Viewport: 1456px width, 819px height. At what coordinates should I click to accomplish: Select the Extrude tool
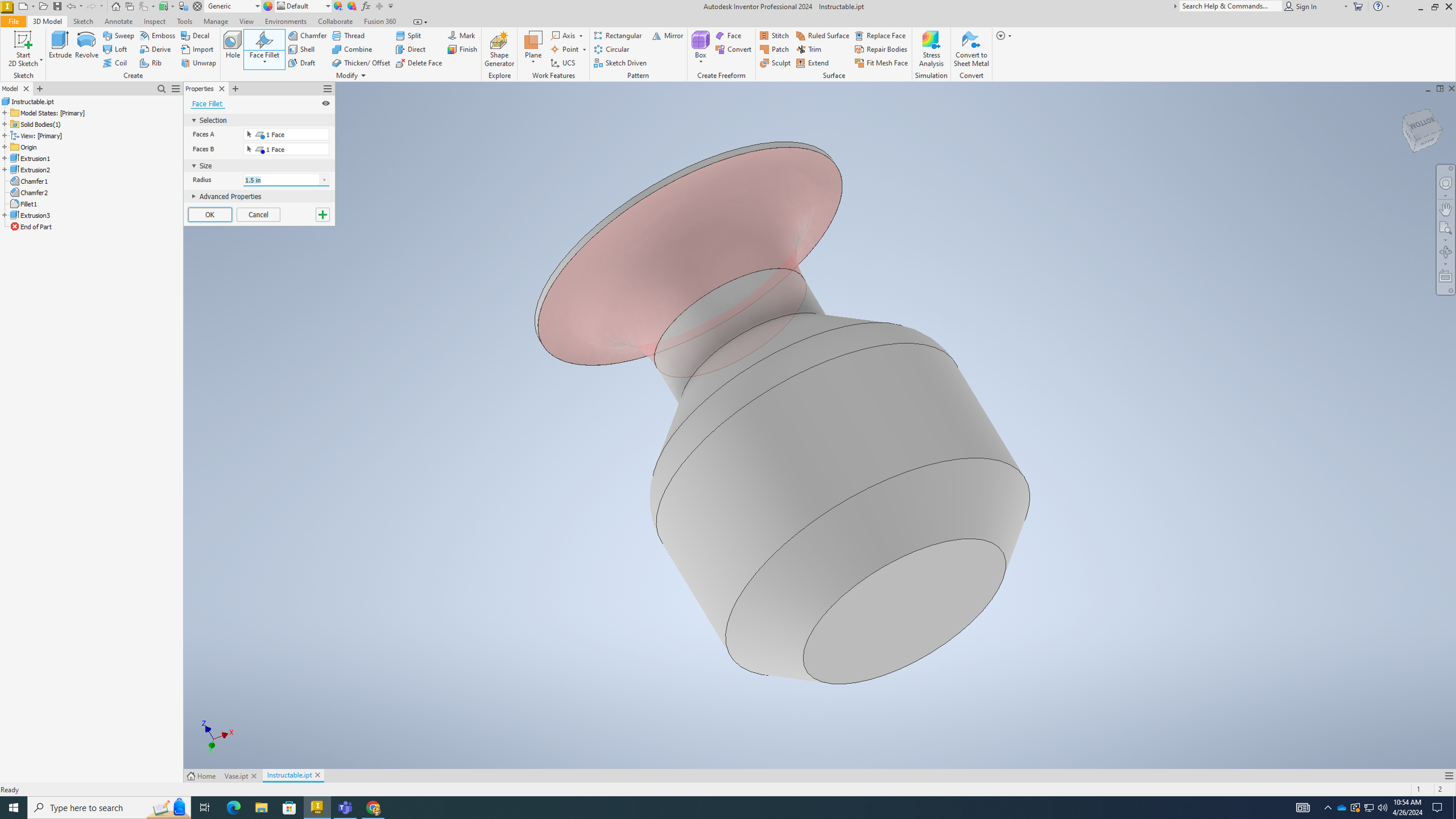pos(59,45)
